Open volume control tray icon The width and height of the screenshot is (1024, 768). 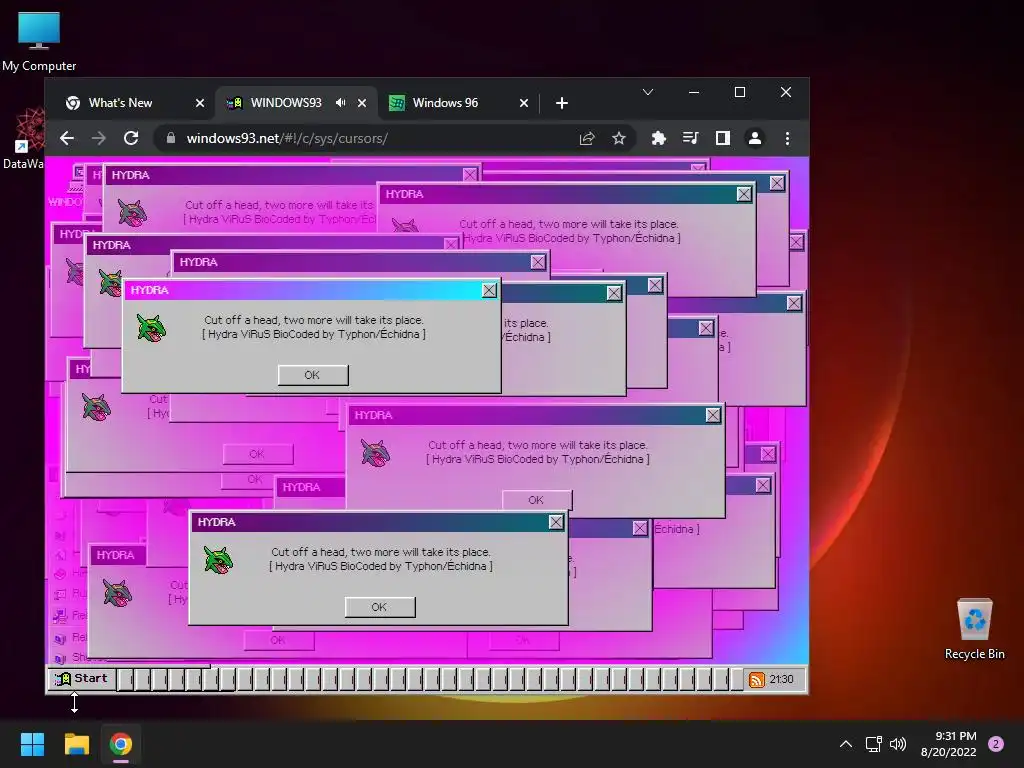(x=898, y=744)
